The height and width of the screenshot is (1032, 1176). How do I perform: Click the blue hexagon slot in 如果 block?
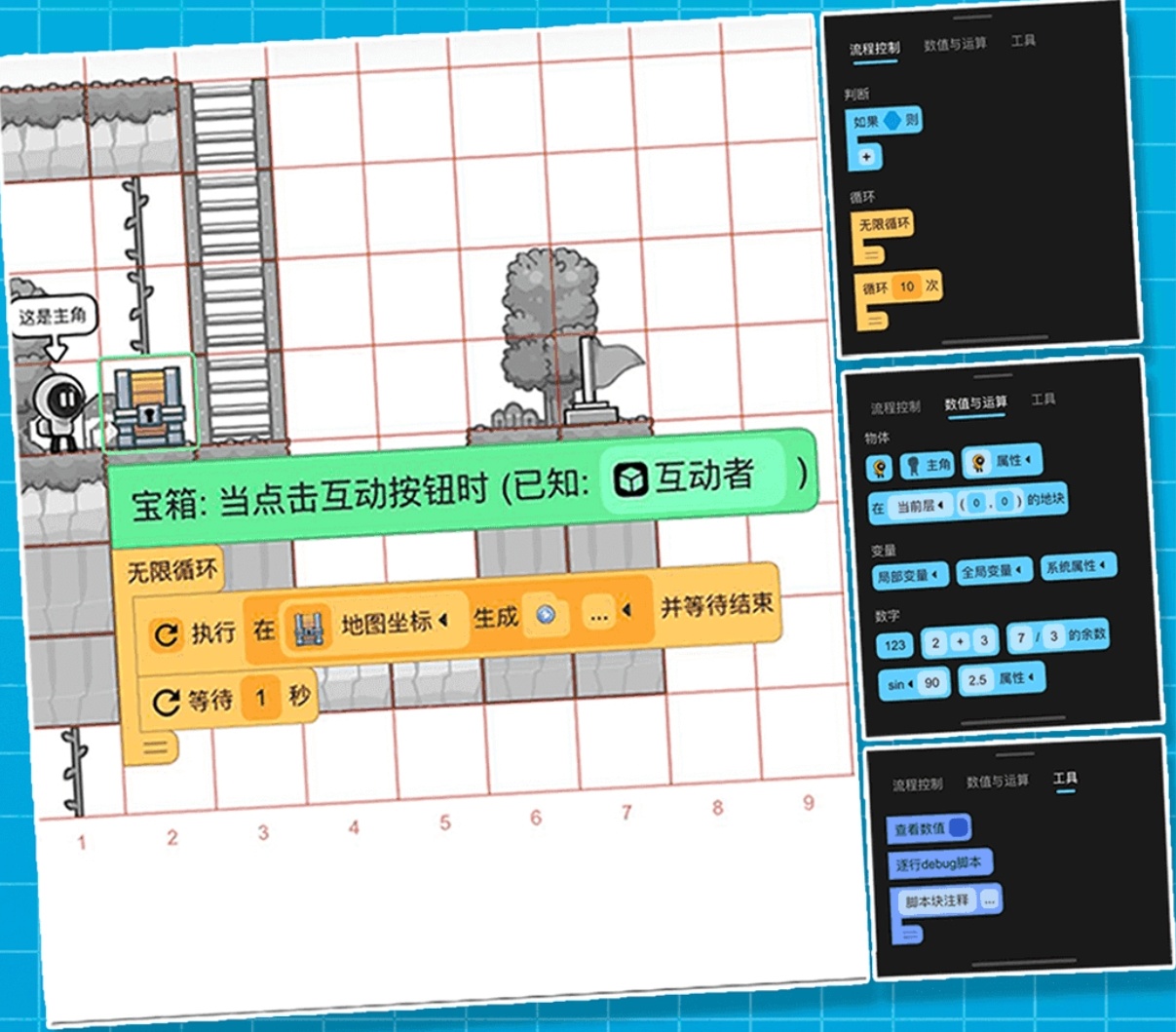tap(891, 122)
